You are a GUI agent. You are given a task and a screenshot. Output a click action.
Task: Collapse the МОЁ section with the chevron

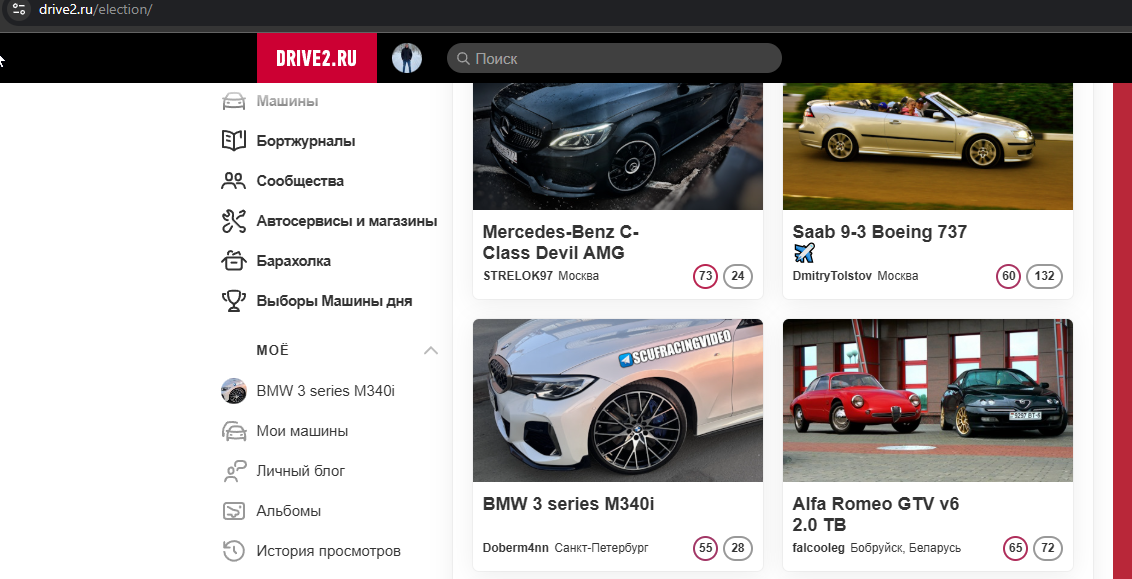431,351
